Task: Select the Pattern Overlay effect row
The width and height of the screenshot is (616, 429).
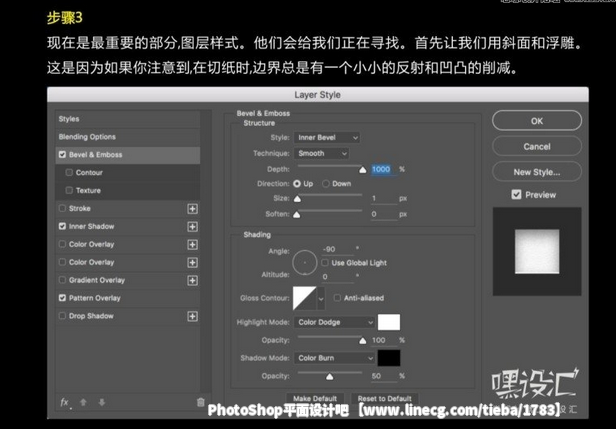Action: 128,298
